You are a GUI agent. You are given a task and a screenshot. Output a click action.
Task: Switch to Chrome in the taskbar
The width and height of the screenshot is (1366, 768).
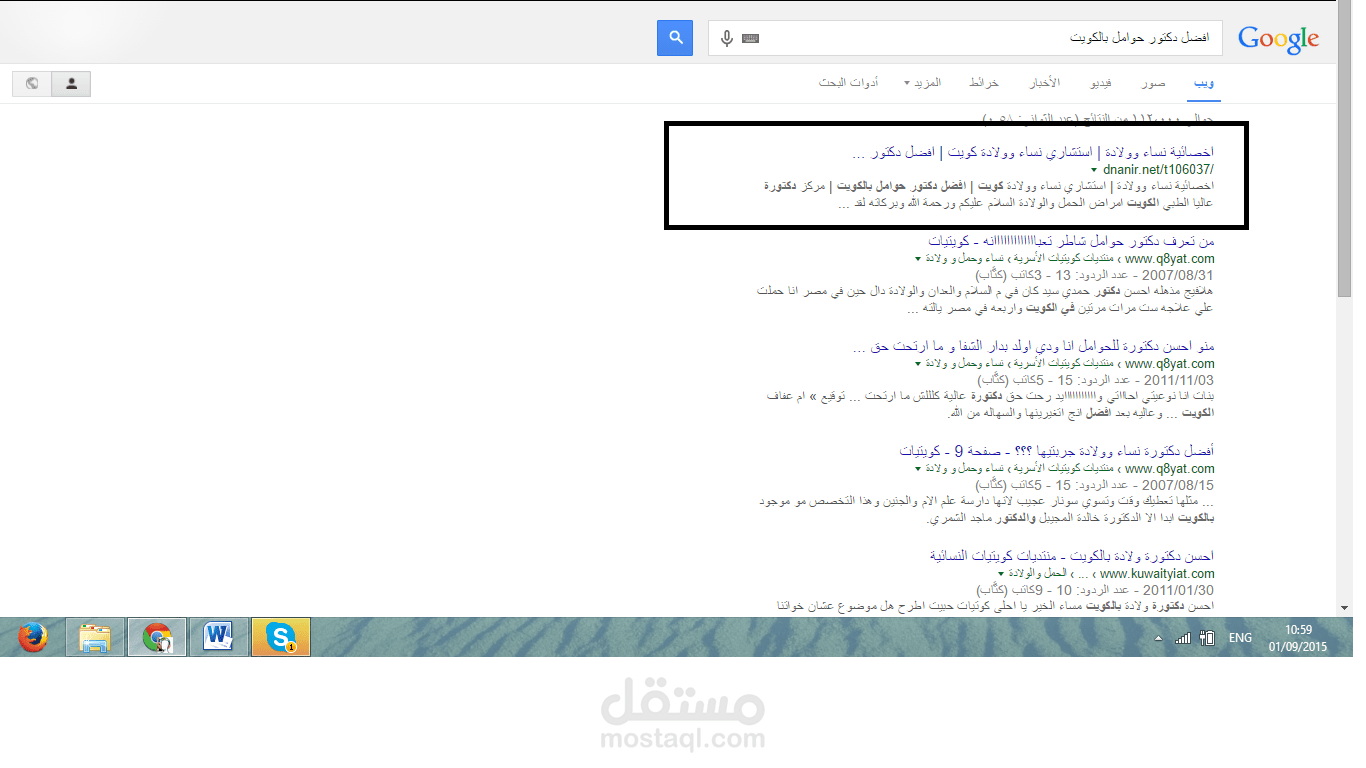157,637
